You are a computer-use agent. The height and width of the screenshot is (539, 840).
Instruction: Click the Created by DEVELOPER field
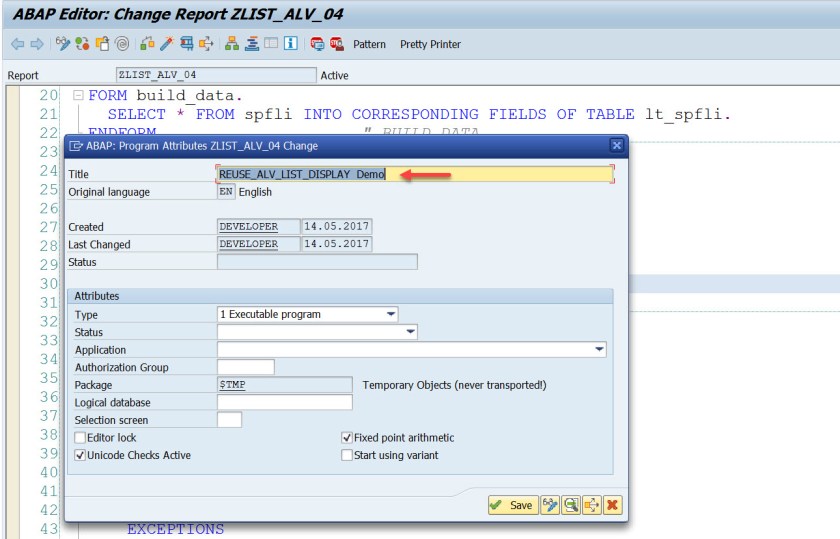click(259, 227)
